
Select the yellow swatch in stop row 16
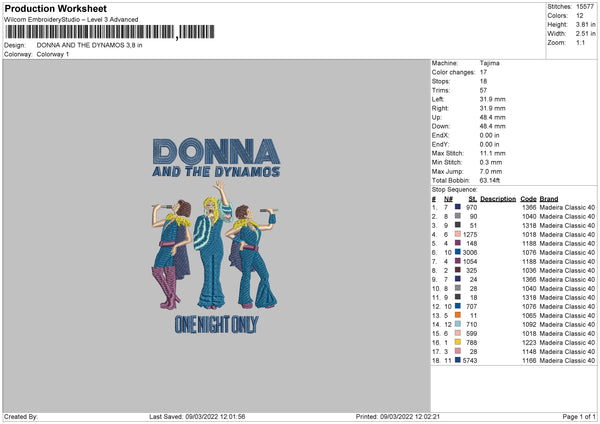click(458, 342)
